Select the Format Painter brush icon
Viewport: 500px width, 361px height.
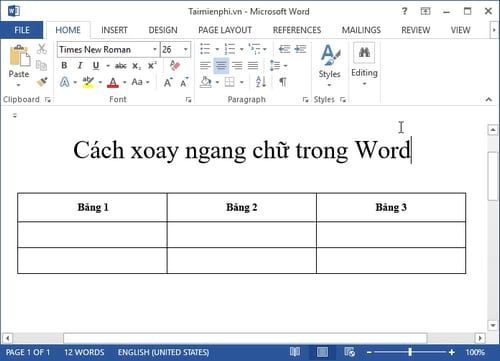pos(42,81)
